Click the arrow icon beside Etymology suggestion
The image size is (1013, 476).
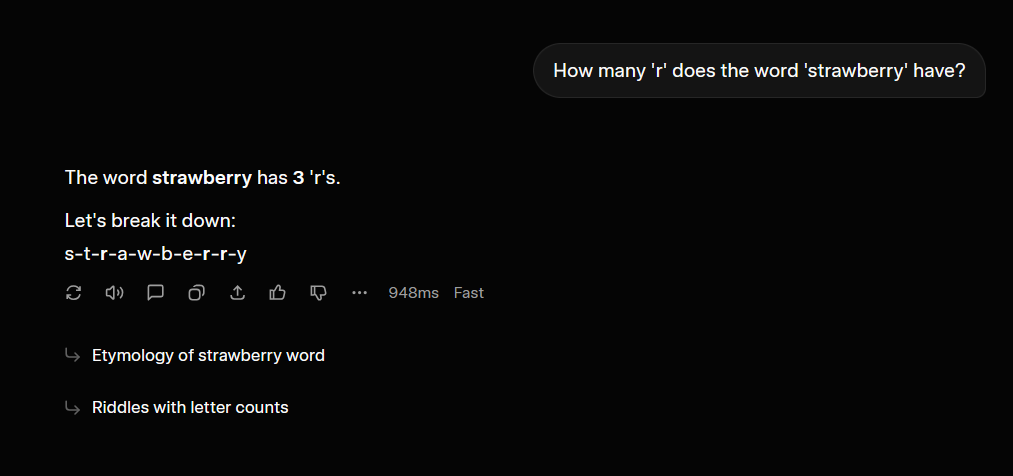pyautogui.click(x=72, y=355)
